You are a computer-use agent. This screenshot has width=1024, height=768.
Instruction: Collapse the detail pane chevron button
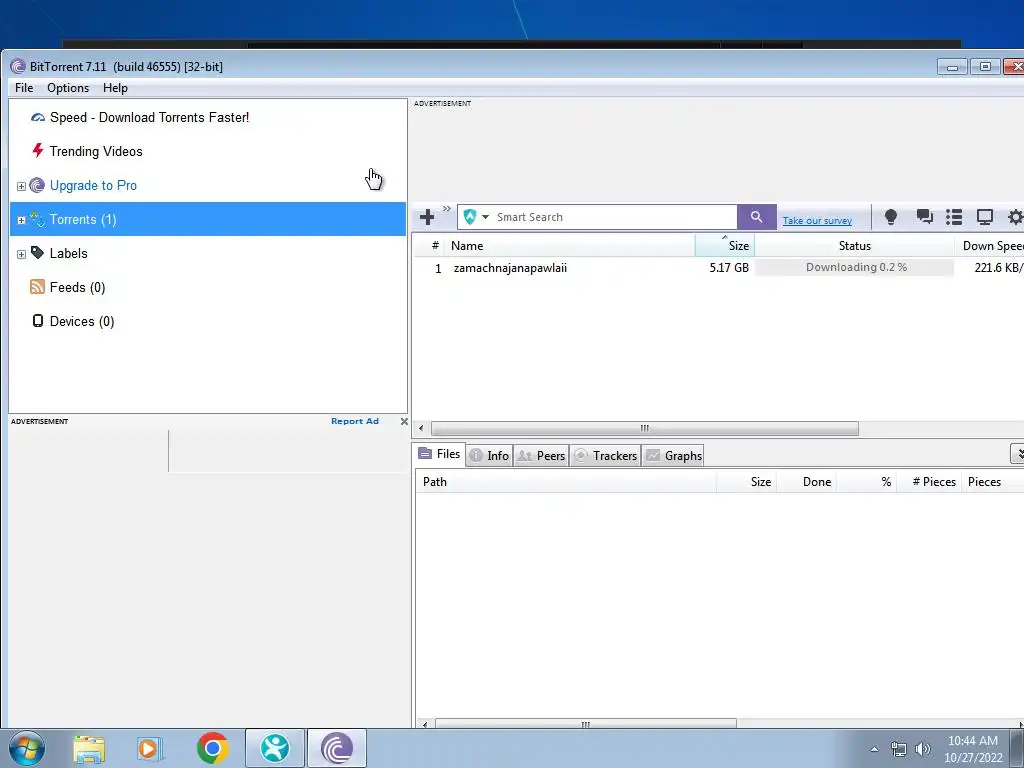tap(1018, 453)
